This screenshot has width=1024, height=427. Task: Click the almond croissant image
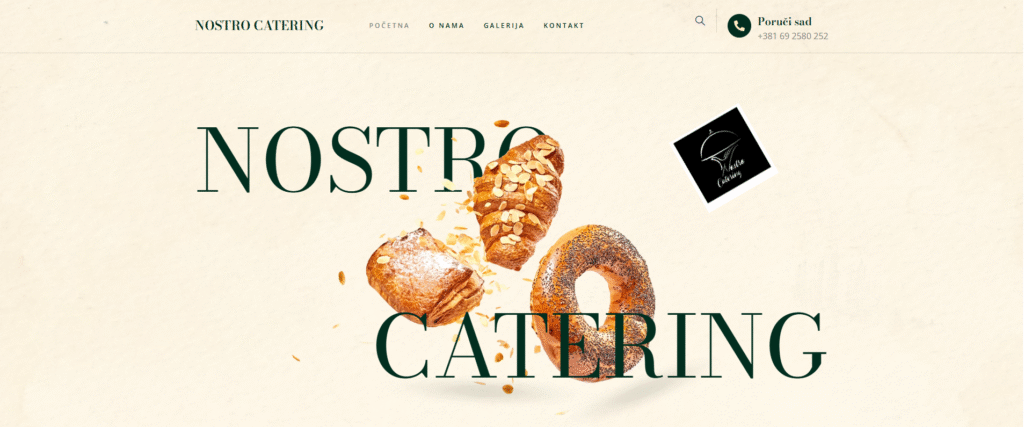click(518, 201)
